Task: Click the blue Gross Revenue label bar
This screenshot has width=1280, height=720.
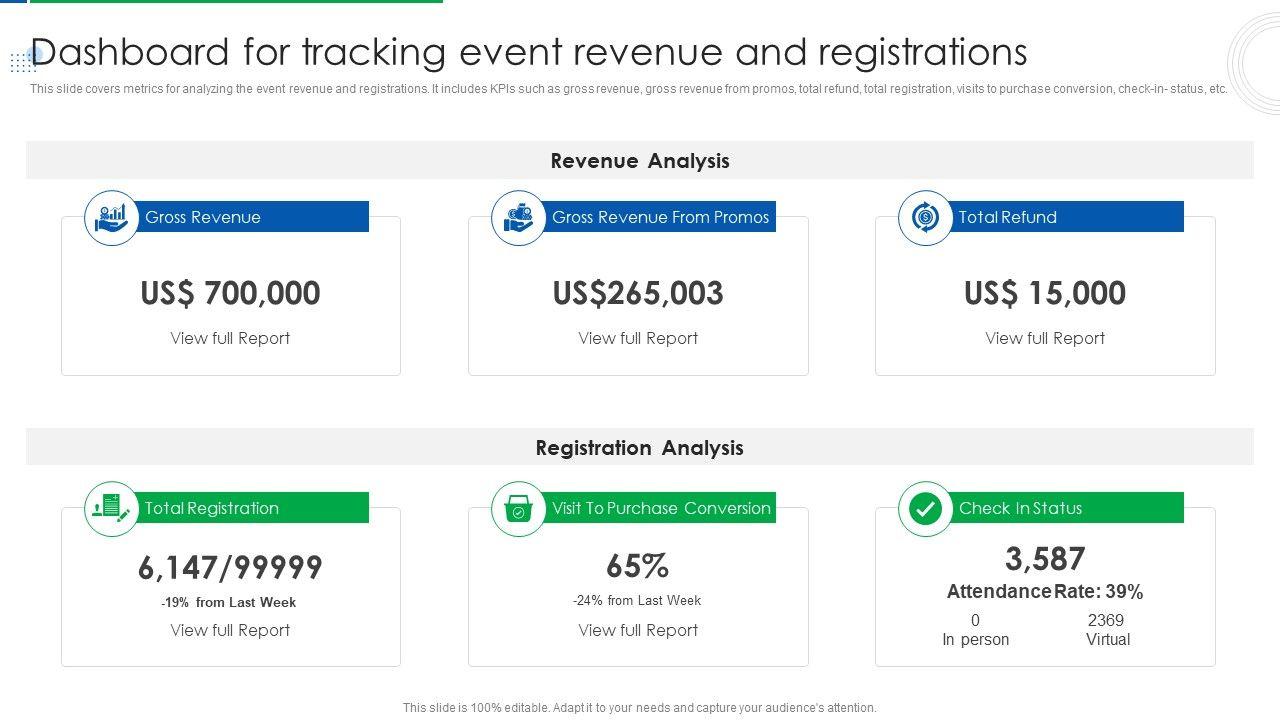Action: click(x=254, y=217)
